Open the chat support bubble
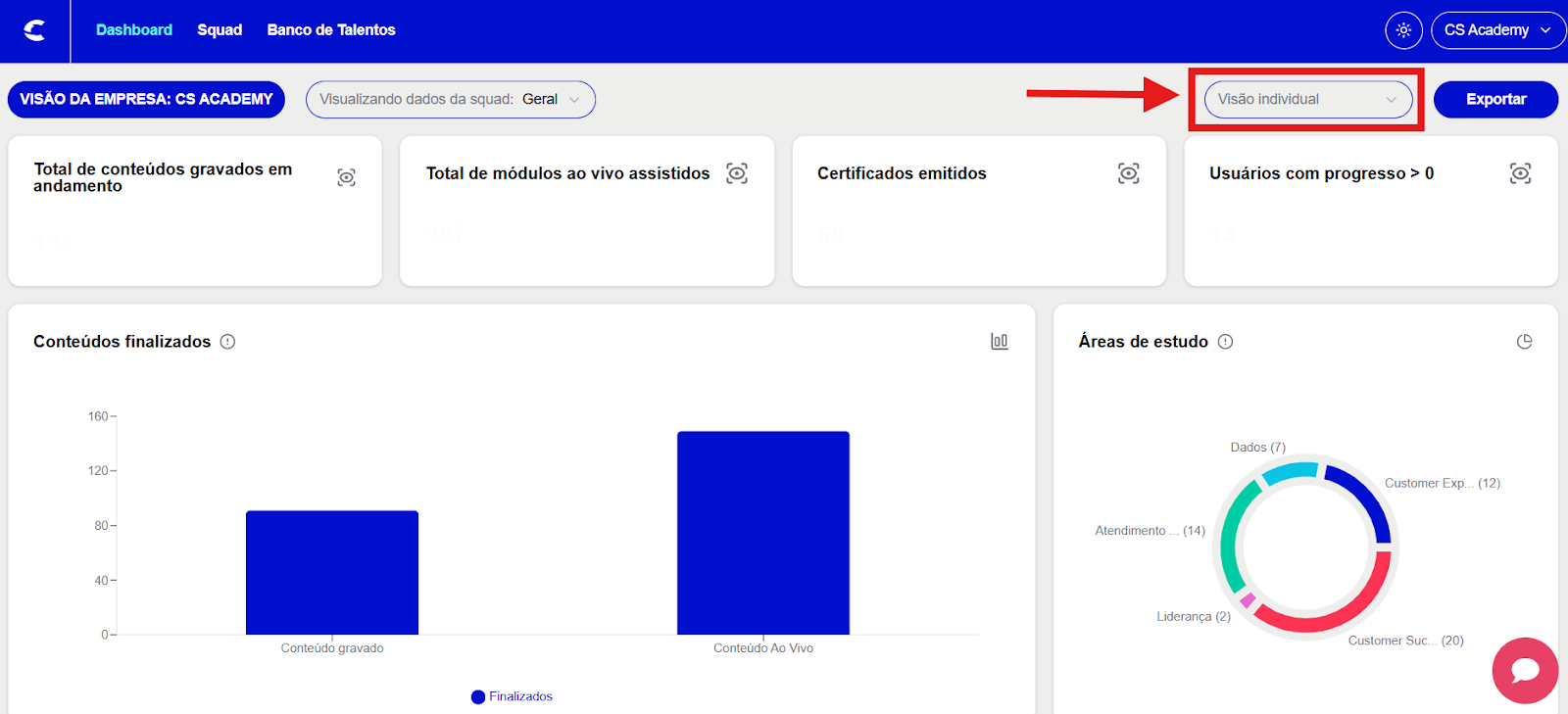 pos(1525,671)
